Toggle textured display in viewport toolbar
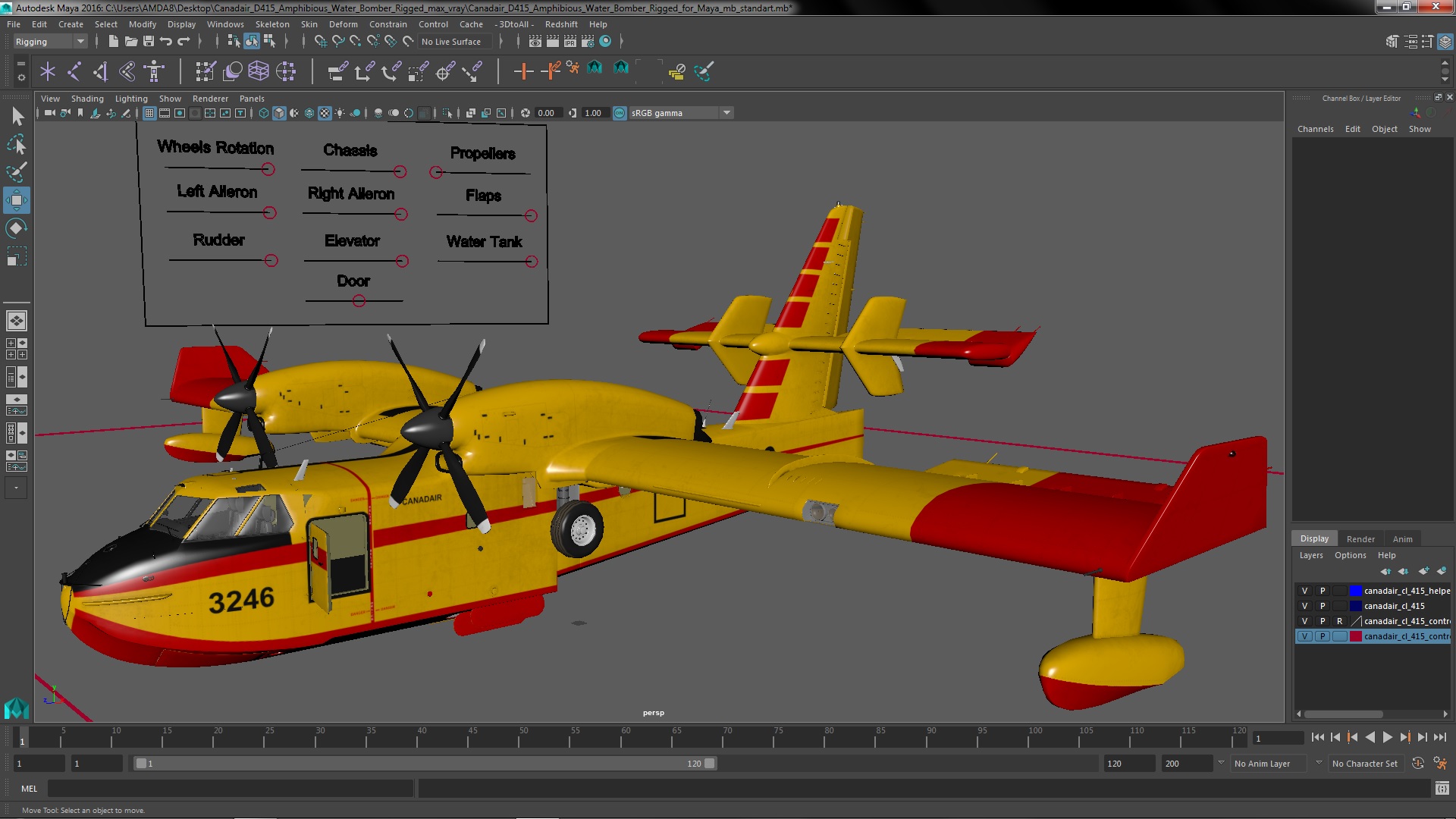The height and width of the screenshot is (819, 1456). pyautogui.click(x=325, y=113)
